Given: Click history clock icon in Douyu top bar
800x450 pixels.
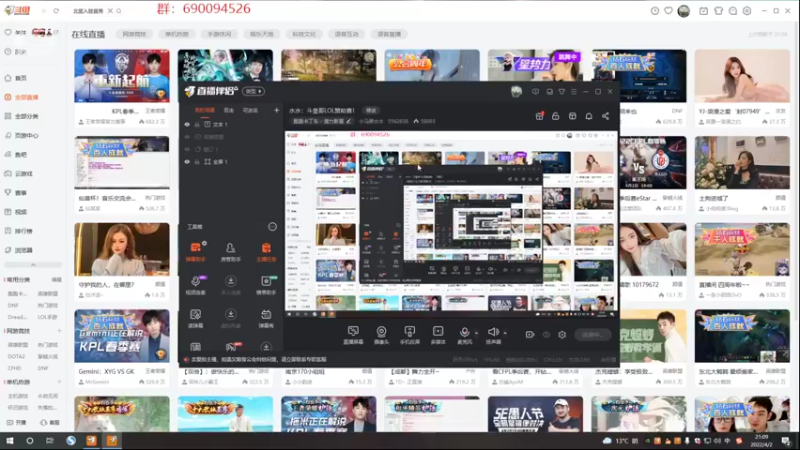Looking at the screenshot, I should pos(655,11).
